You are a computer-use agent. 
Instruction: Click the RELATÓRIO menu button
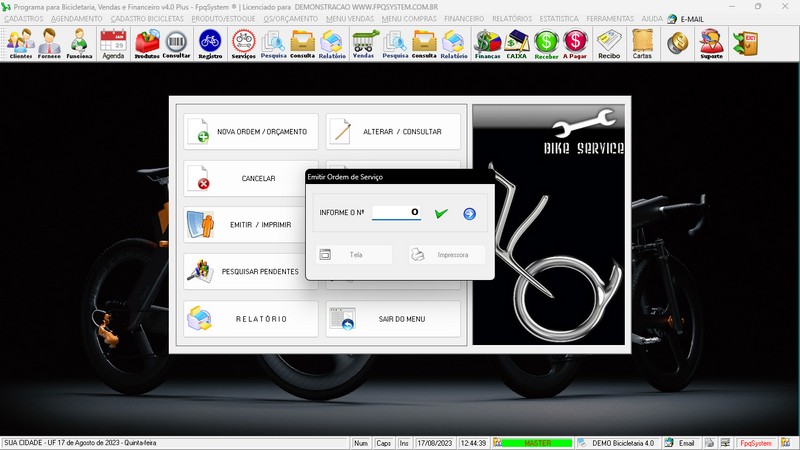[251, 319]
